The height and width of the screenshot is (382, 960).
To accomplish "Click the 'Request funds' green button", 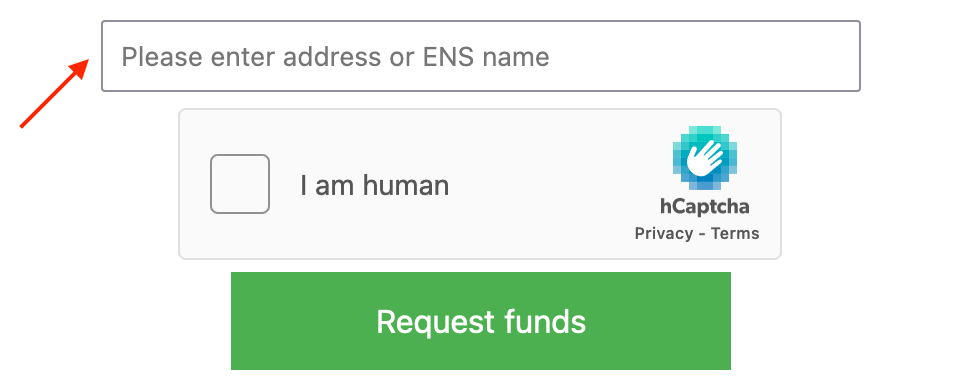I will pyautogui.click(x=481, y=321).
